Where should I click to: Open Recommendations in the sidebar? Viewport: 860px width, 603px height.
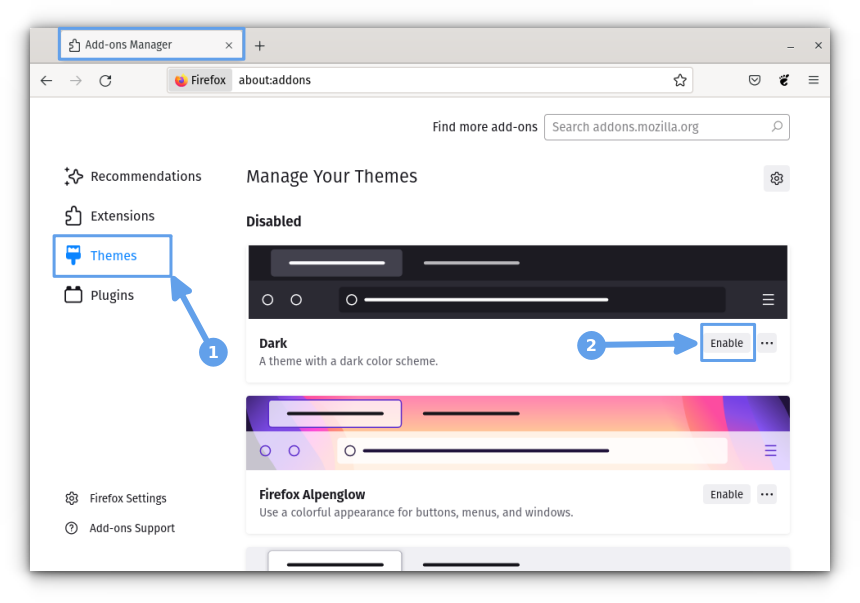133,176
